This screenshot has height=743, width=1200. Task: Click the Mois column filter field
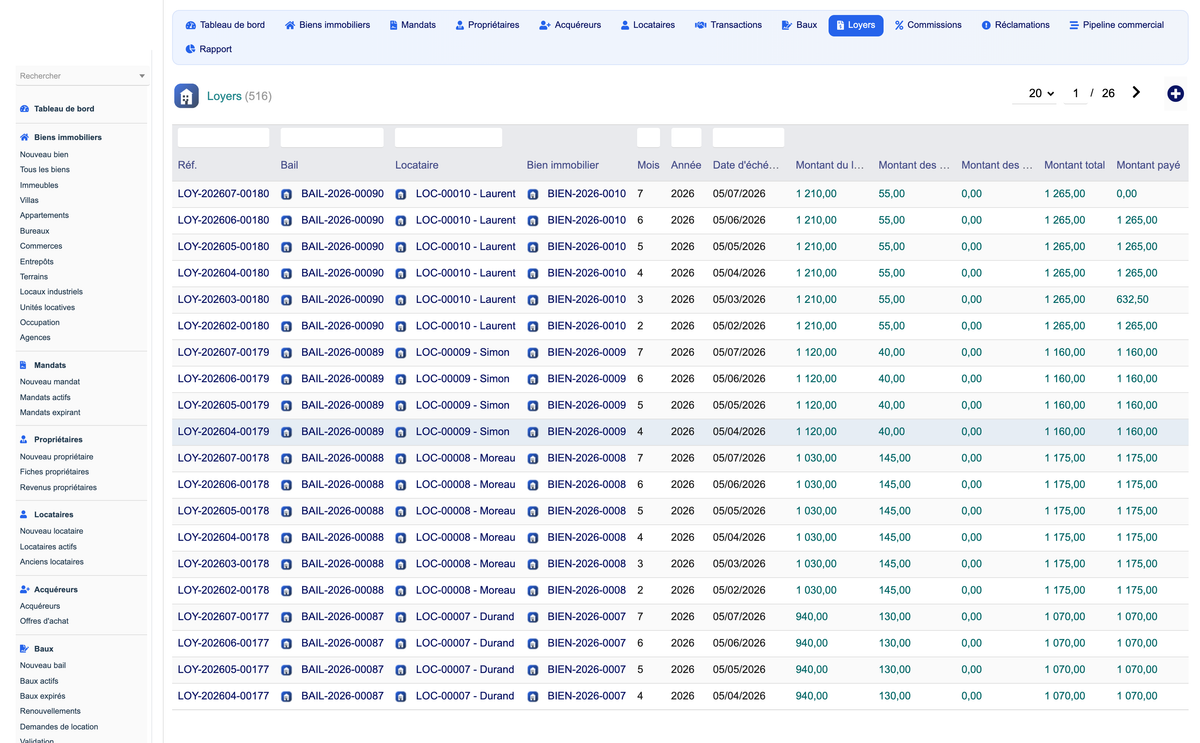(x=648, y=138)
